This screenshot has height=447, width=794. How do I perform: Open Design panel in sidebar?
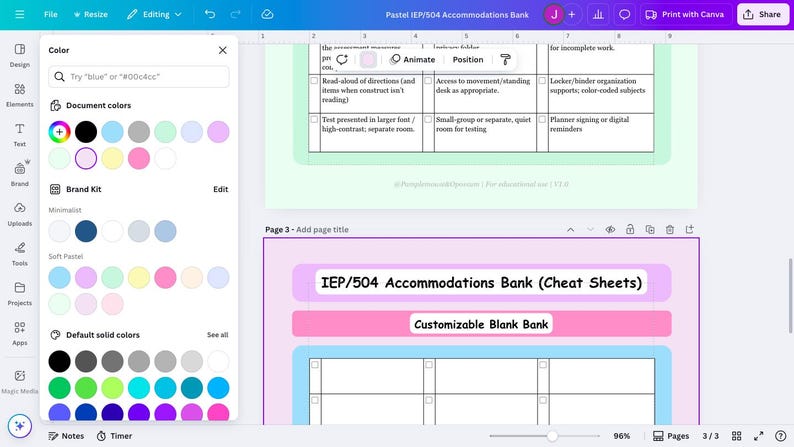pos(20,55)
